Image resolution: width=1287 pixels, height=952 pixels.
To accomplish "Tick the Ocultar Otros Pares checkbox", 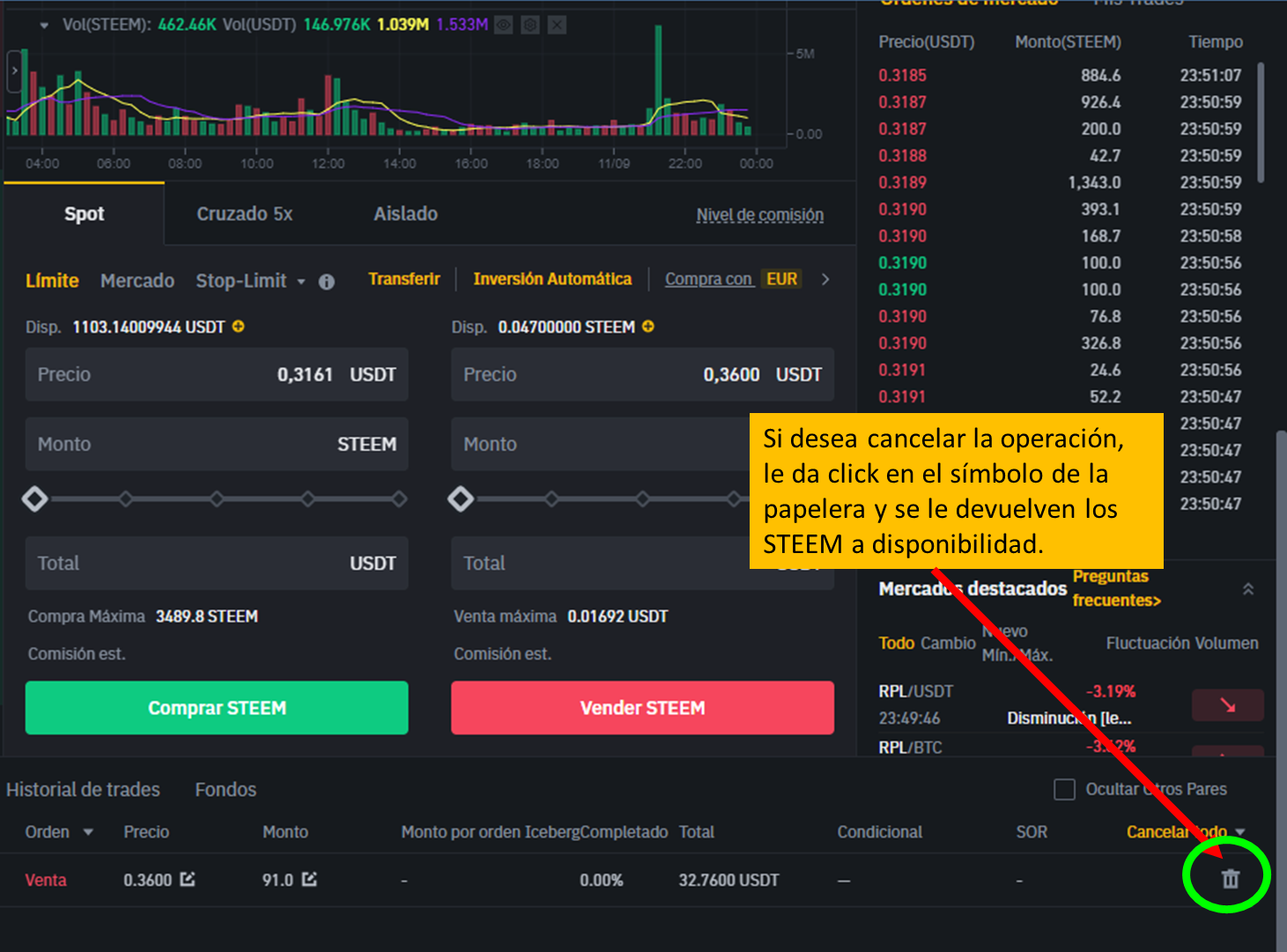I will pos(1064,789).
